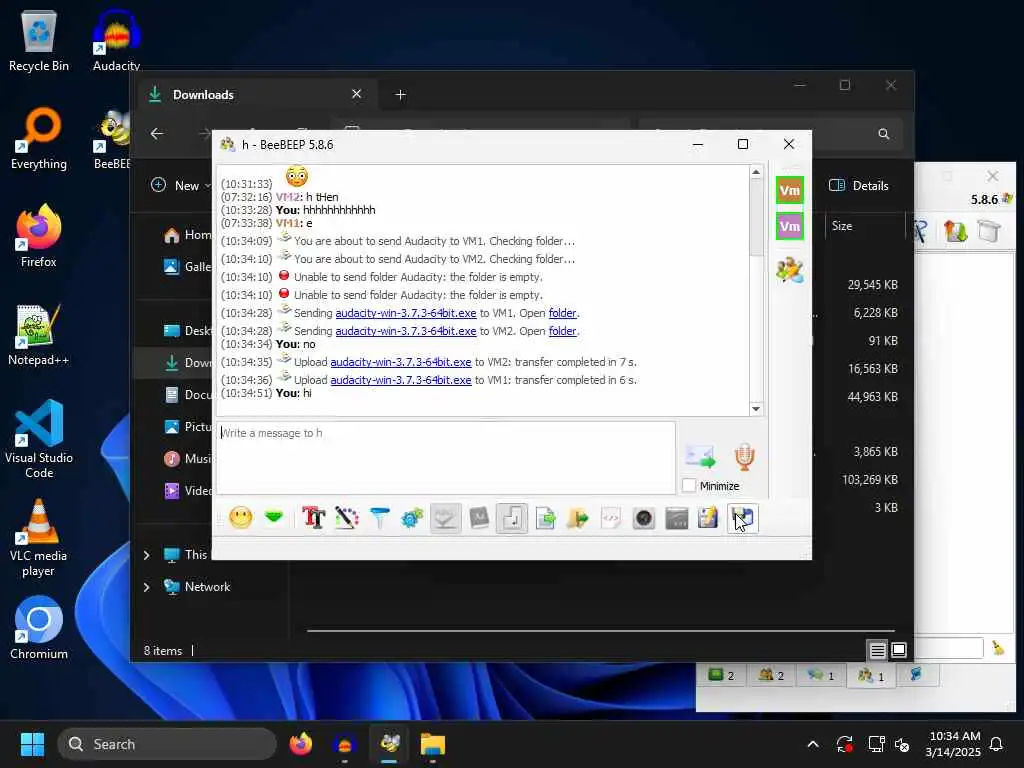Enable the Minimize checkbox

689,486
